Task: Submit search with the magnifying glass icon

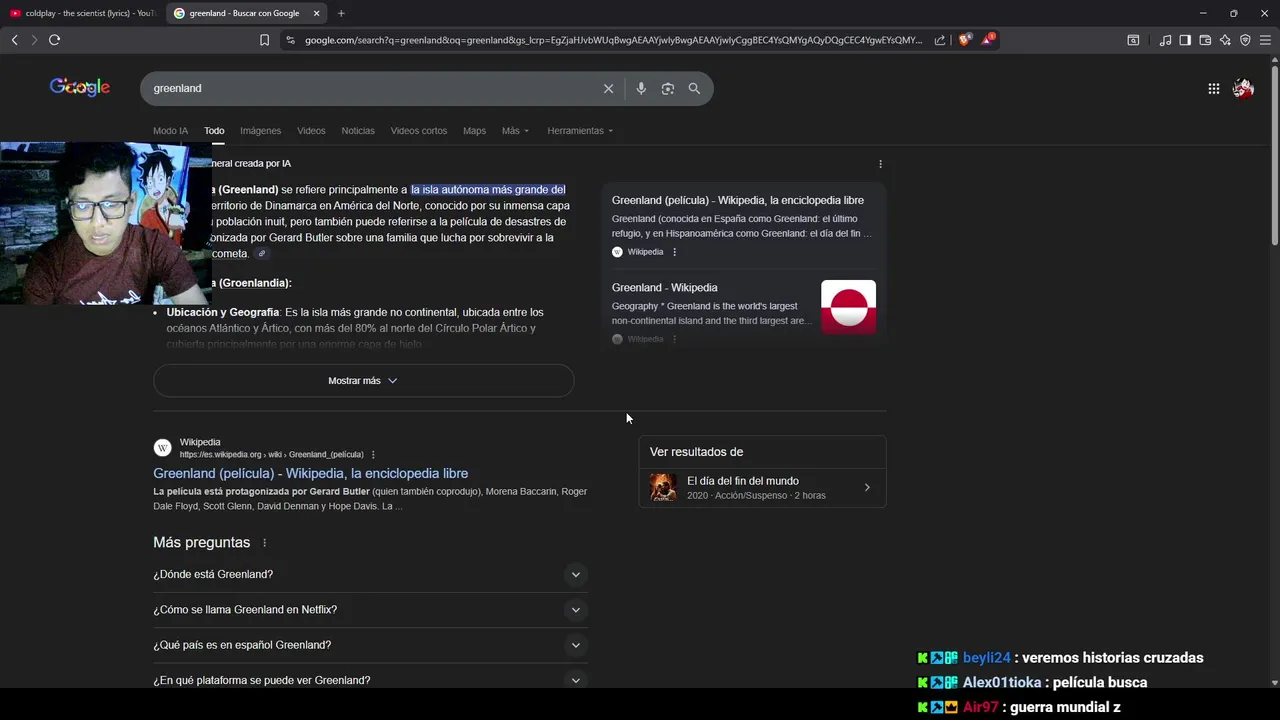Action: pyautogui.click(x=694, y=88)
